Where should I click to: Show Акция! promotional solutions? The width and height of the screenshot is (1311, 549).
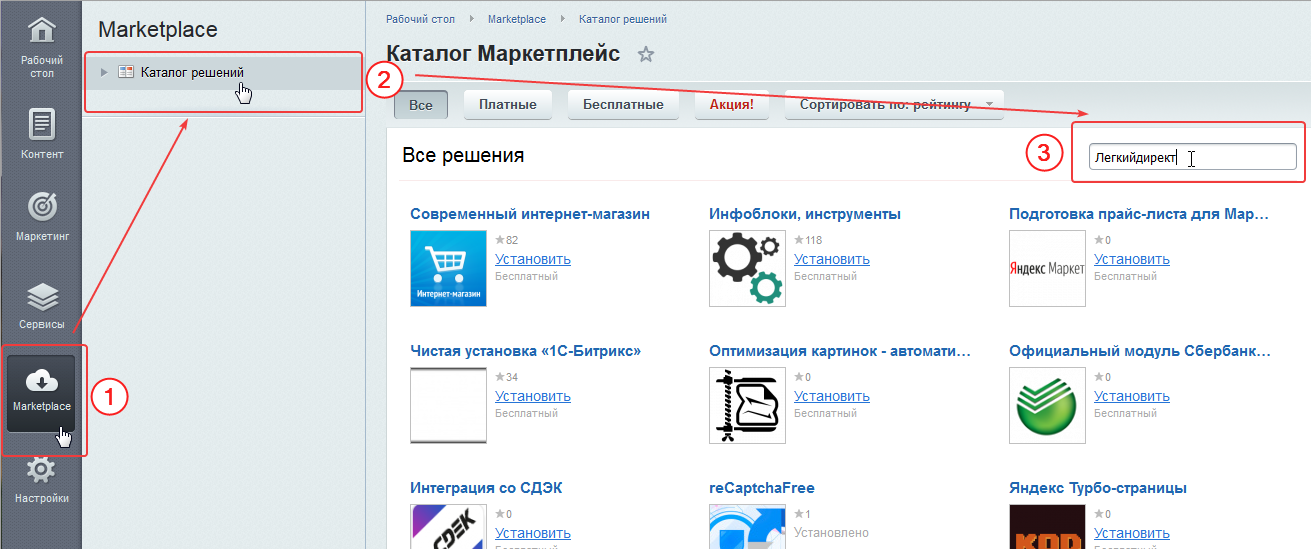[x=731, y=104]
